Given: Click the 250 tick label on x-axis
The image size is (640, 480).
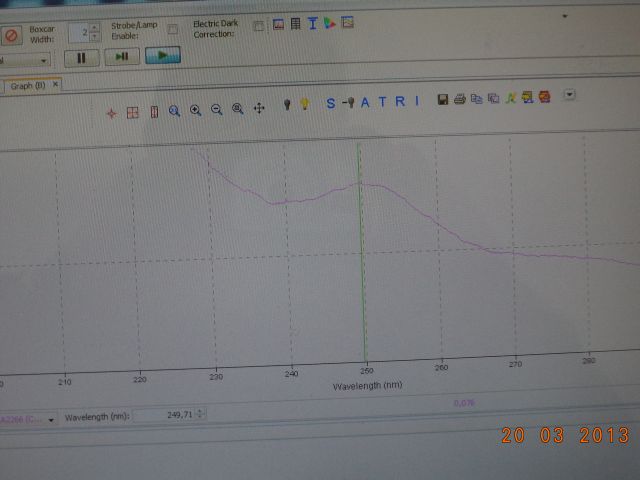Looking at the screenshot, I should (367, 371).
